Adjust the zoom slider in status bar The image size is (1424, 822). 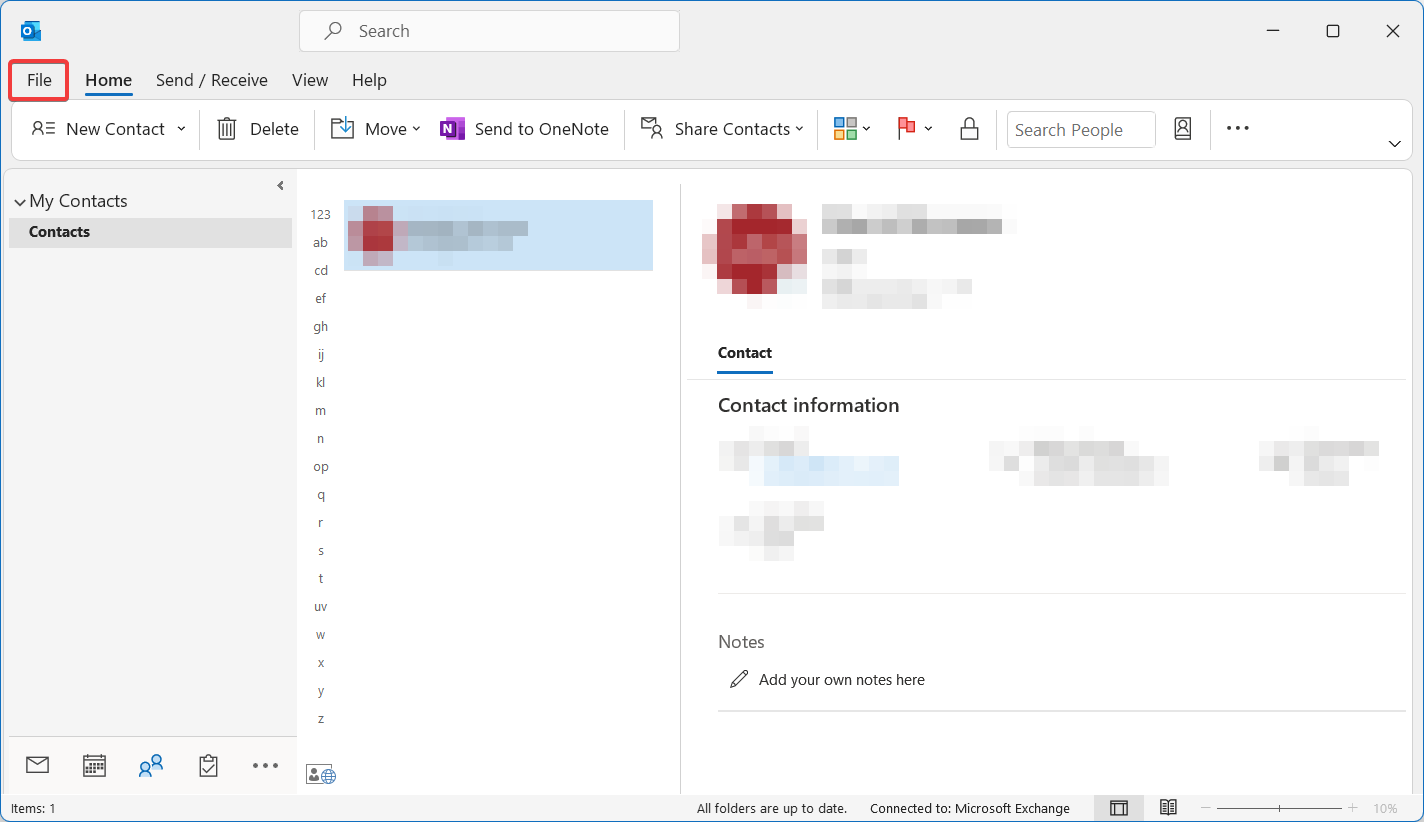pos(1279,808)
